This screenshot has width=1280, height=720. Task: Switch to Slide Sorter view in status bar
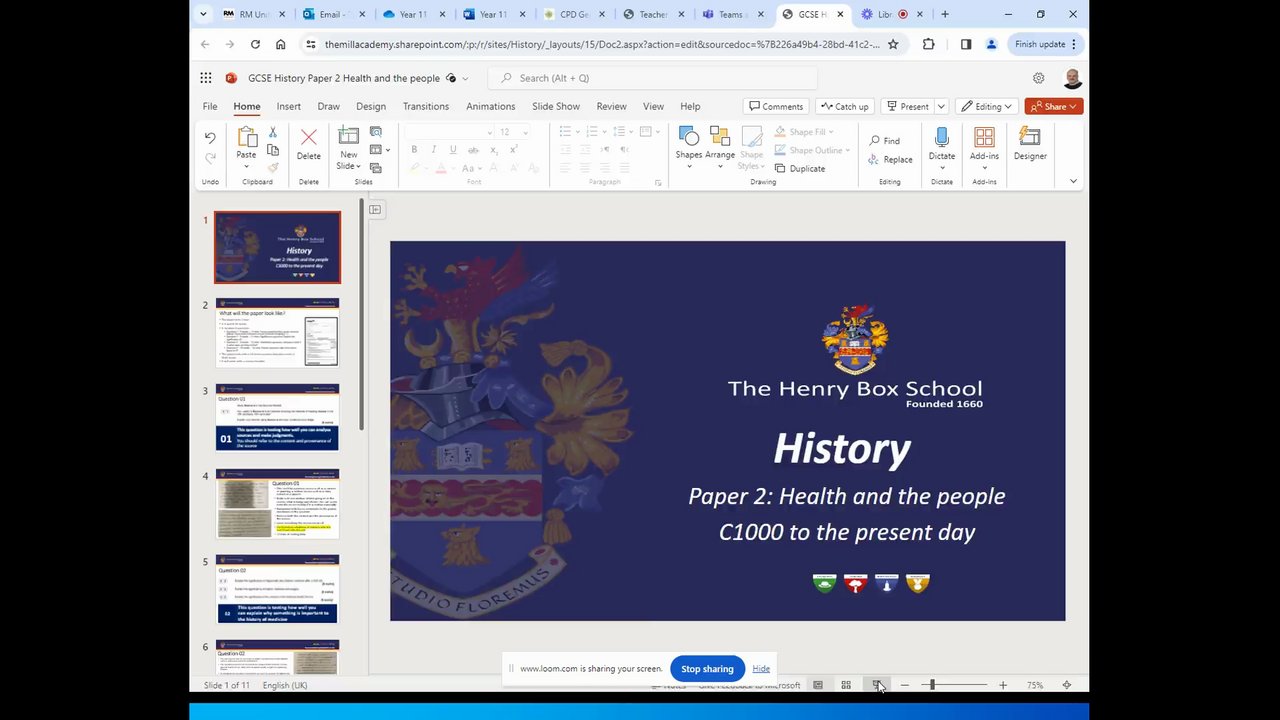coord(846,685)
